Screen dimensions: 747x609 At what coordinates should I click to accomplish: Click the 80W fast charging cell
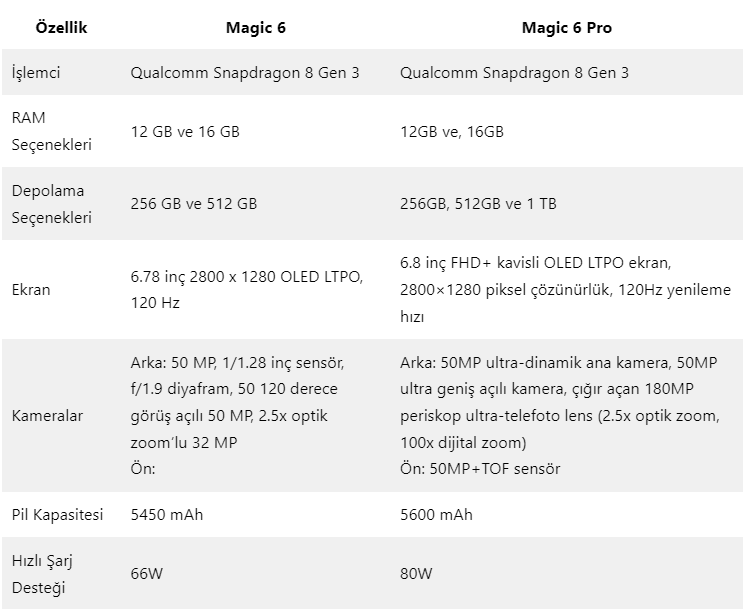[x=416, y=574]
